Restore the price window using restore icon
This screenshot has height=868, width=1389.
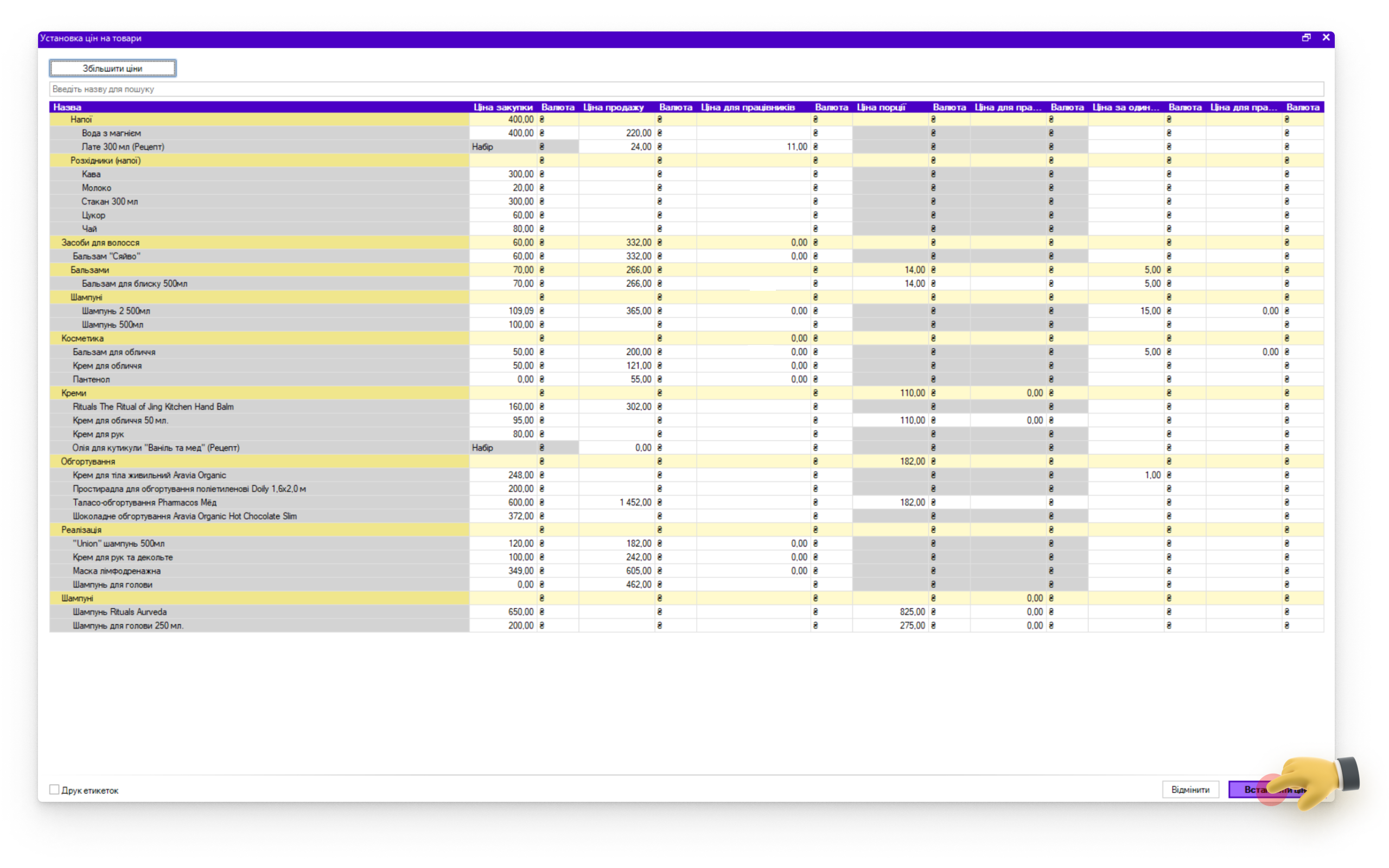(x=1306, y=37)
